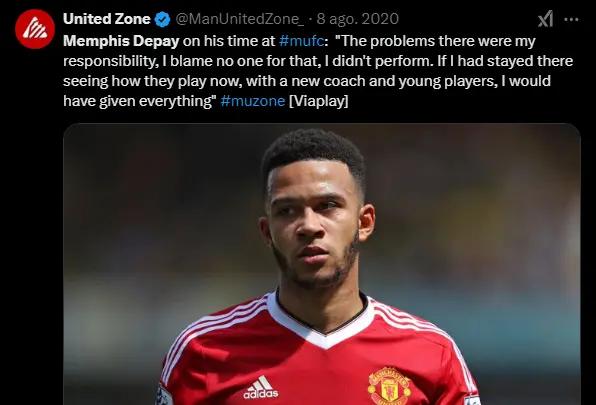Click the white jersey collar in photo

tap(321, 321)
